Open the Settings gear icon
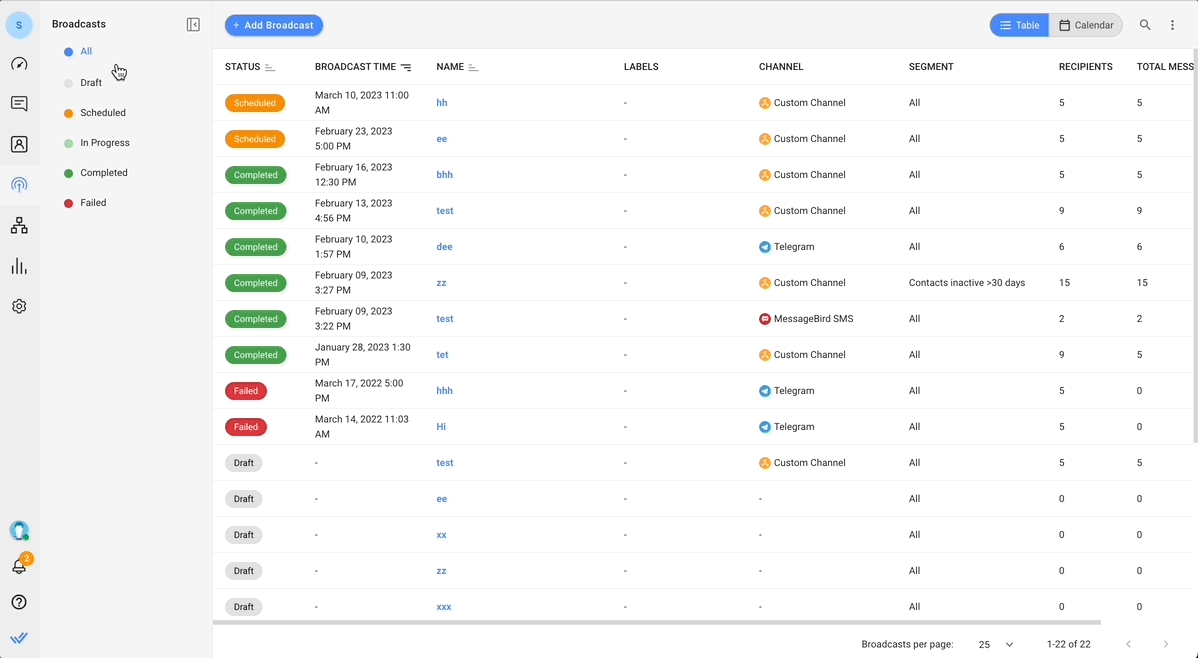Image resolution: width=1198 pixels, height=658 pixels. tap(19, 307)
